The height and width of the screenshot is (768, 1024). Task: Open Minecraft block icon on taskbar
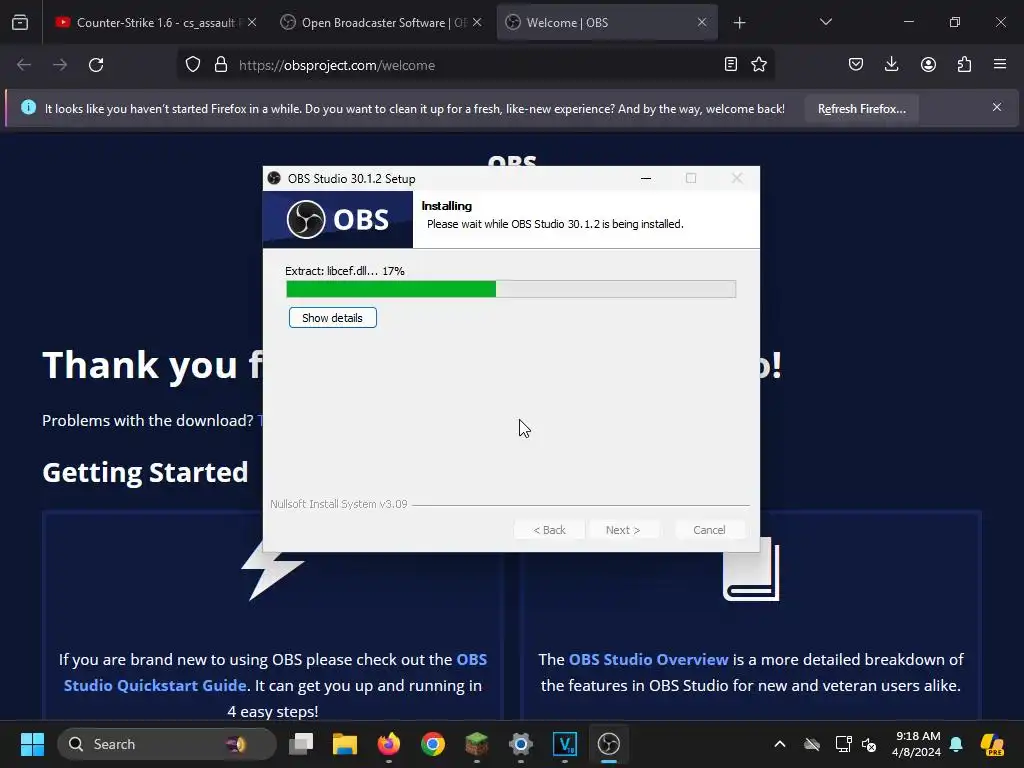coord(477,744)
